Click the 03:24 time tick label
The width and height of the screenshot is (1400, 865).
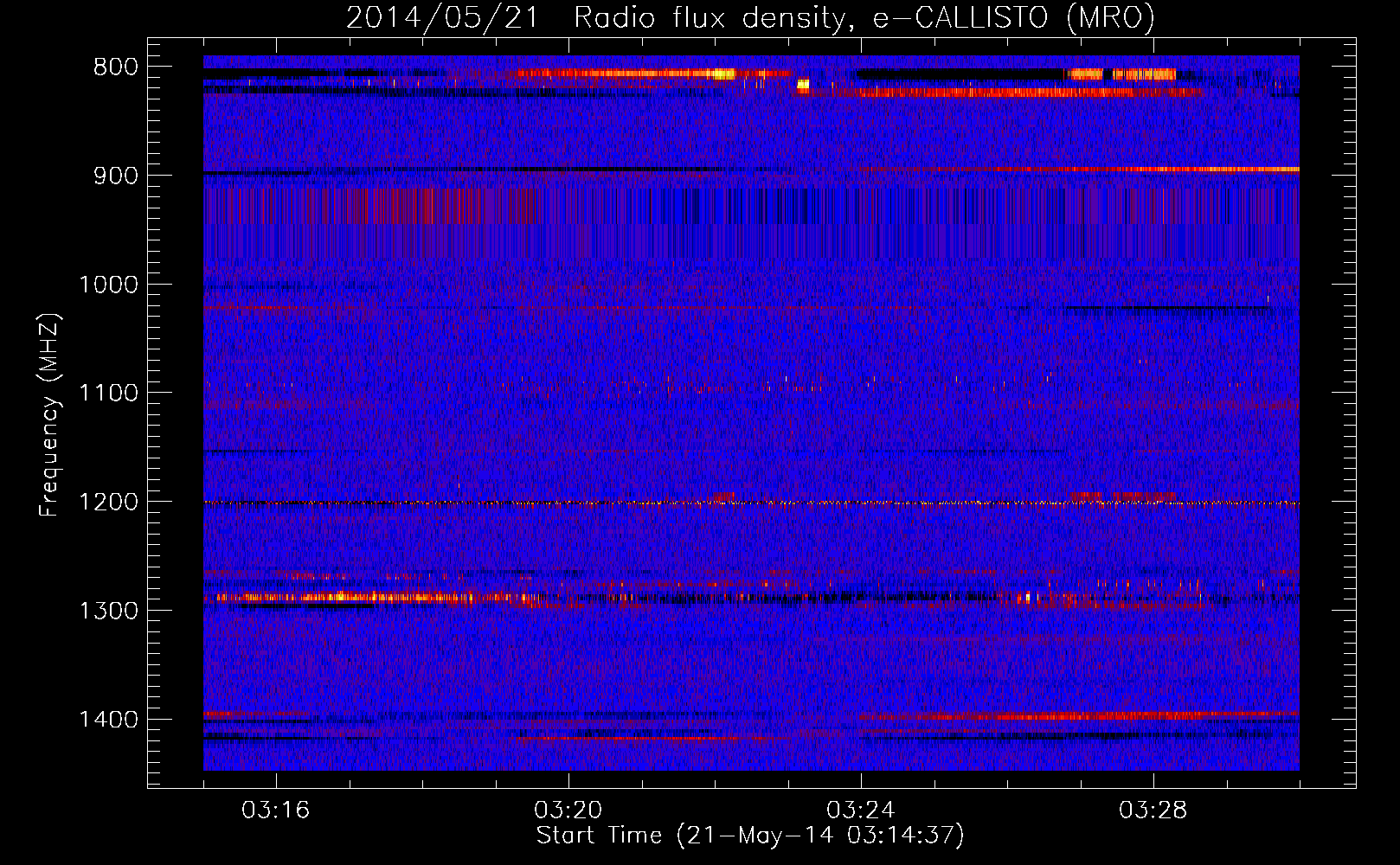tap(861, 811)
